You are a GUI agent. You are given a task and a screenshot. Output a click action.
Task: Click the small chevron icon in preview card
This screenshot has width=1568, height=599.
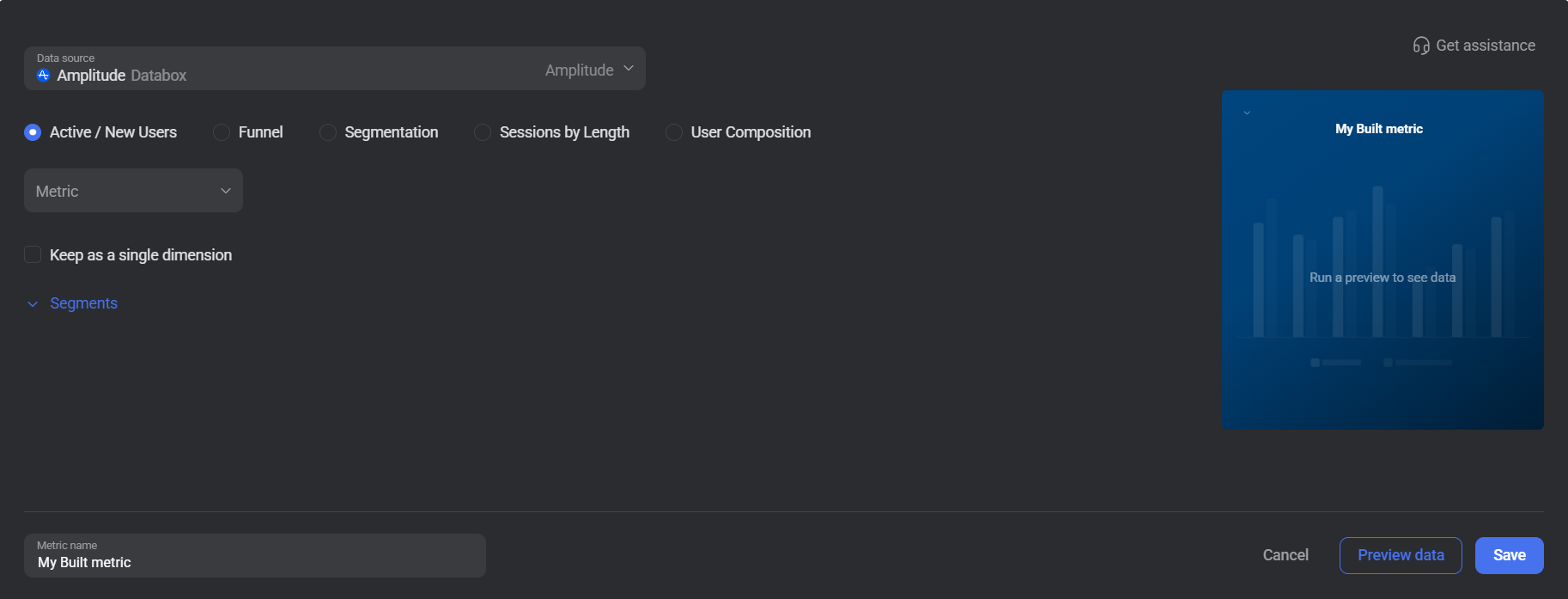(x=1247, y=113)
